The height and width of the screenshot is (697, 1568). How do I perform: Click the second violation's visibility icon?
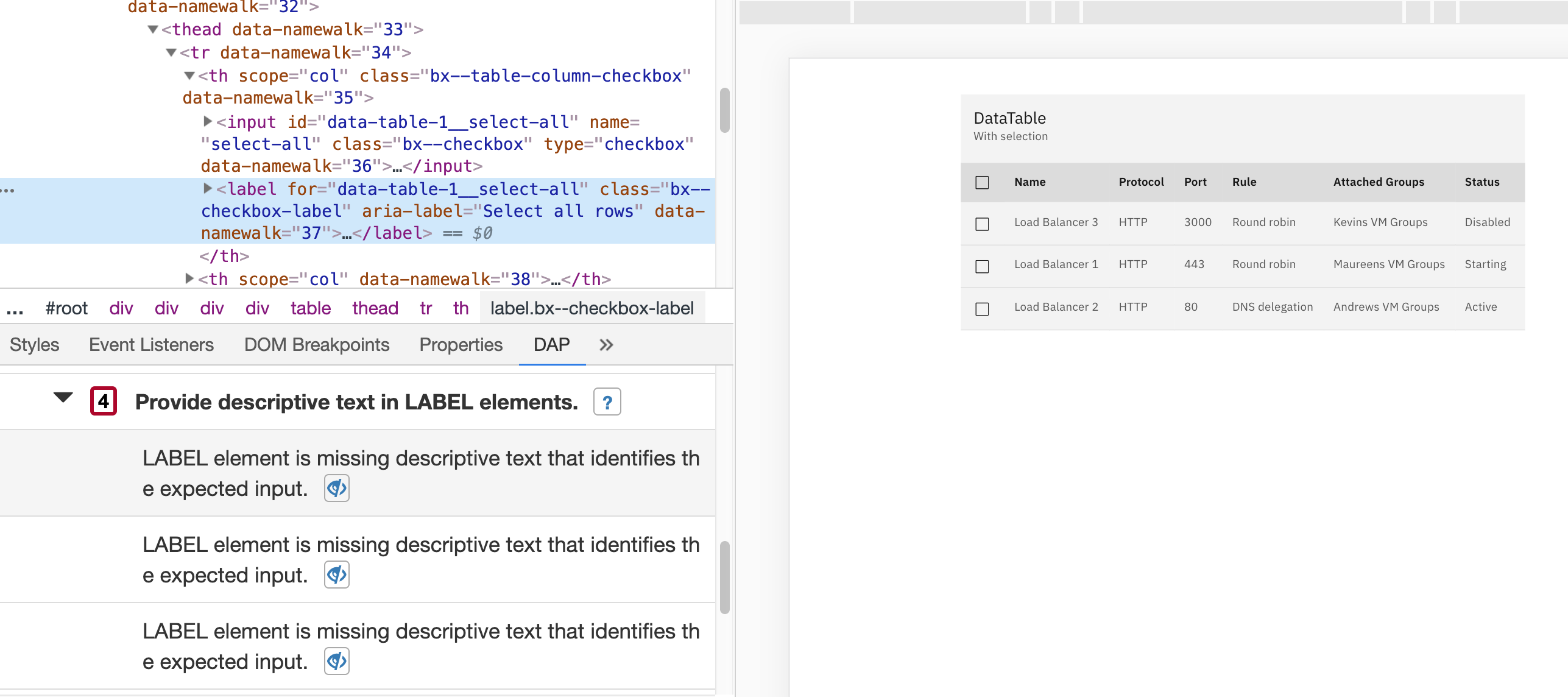(x=337, y=575)
